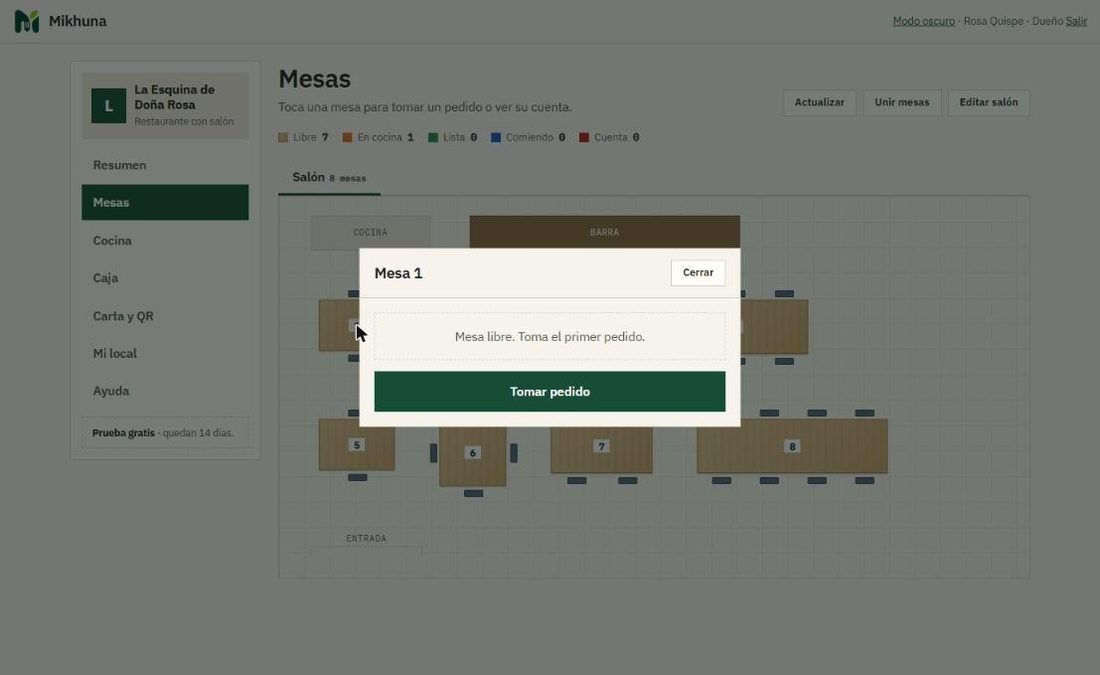Click the 'Rosa Quispe · Dueño' user text
Image resolution: width=1100 pixels, height=675 pixels.
click(x=1013, y=21)
